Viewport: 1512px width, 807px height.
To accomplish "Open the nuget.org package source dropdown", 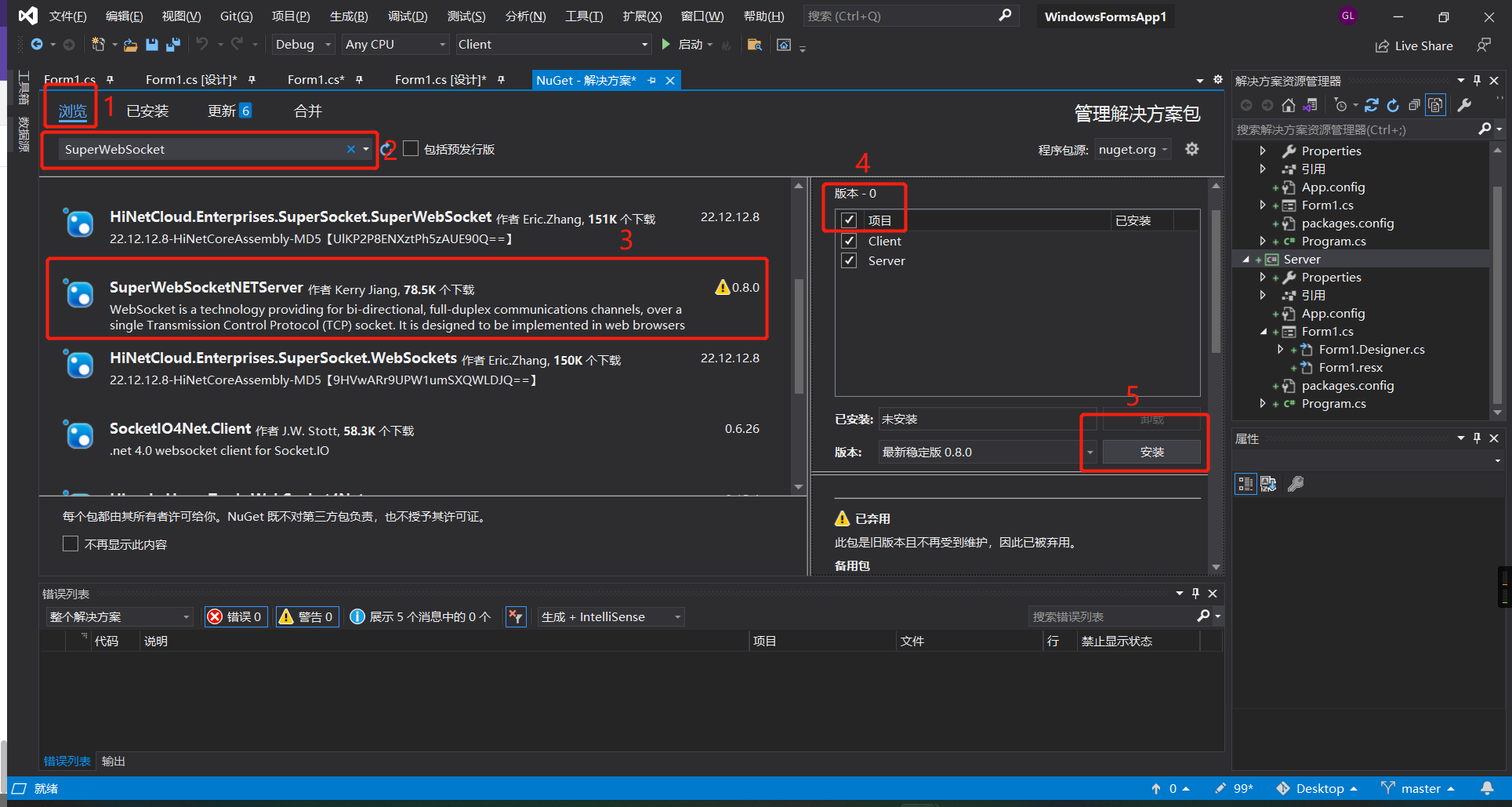I will click(1133, 149).
